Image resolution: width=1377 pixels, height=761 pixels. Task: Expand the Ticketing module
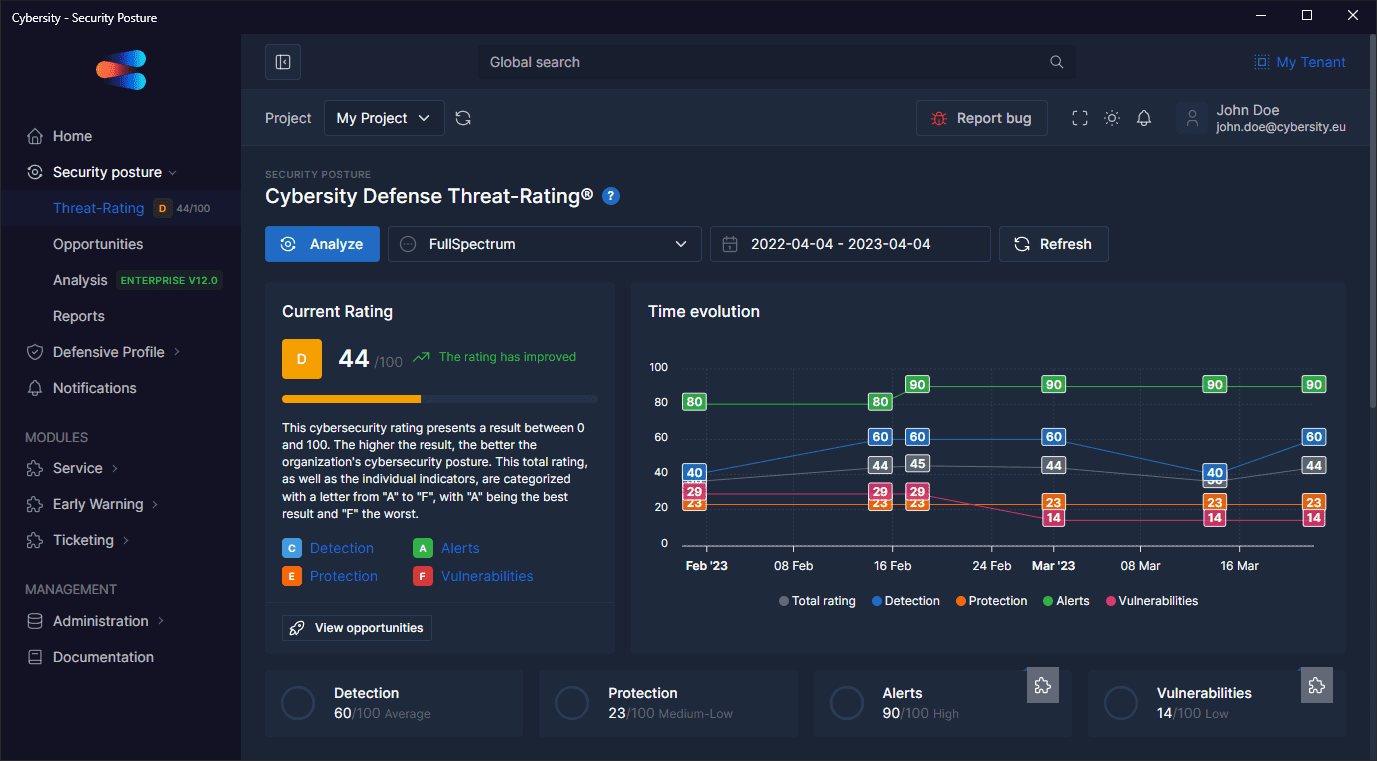pyautogui.click(x=126, y=540)
